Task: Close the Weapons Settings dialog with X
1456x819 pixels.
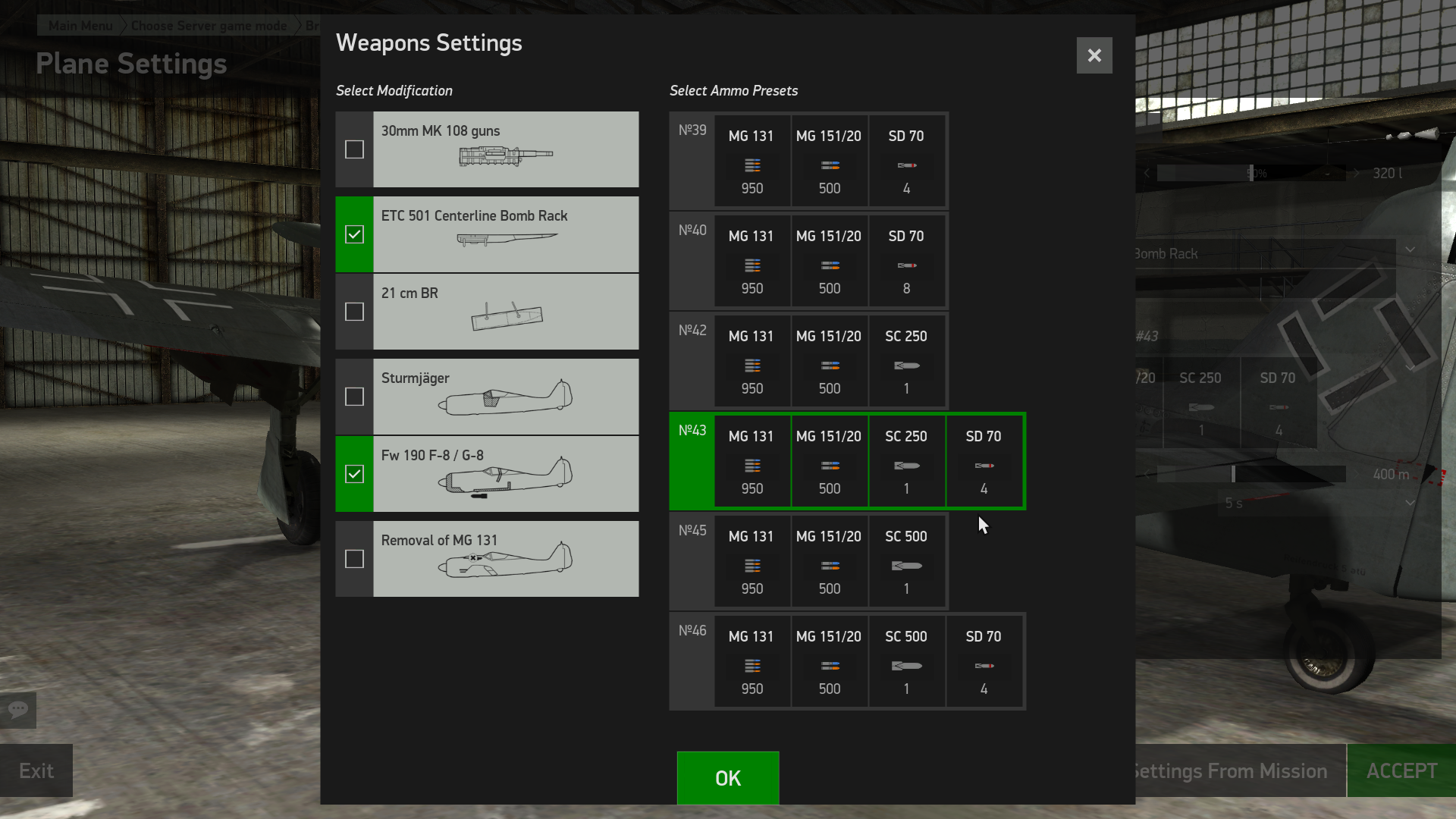Action: click(x=1094, y=55)
